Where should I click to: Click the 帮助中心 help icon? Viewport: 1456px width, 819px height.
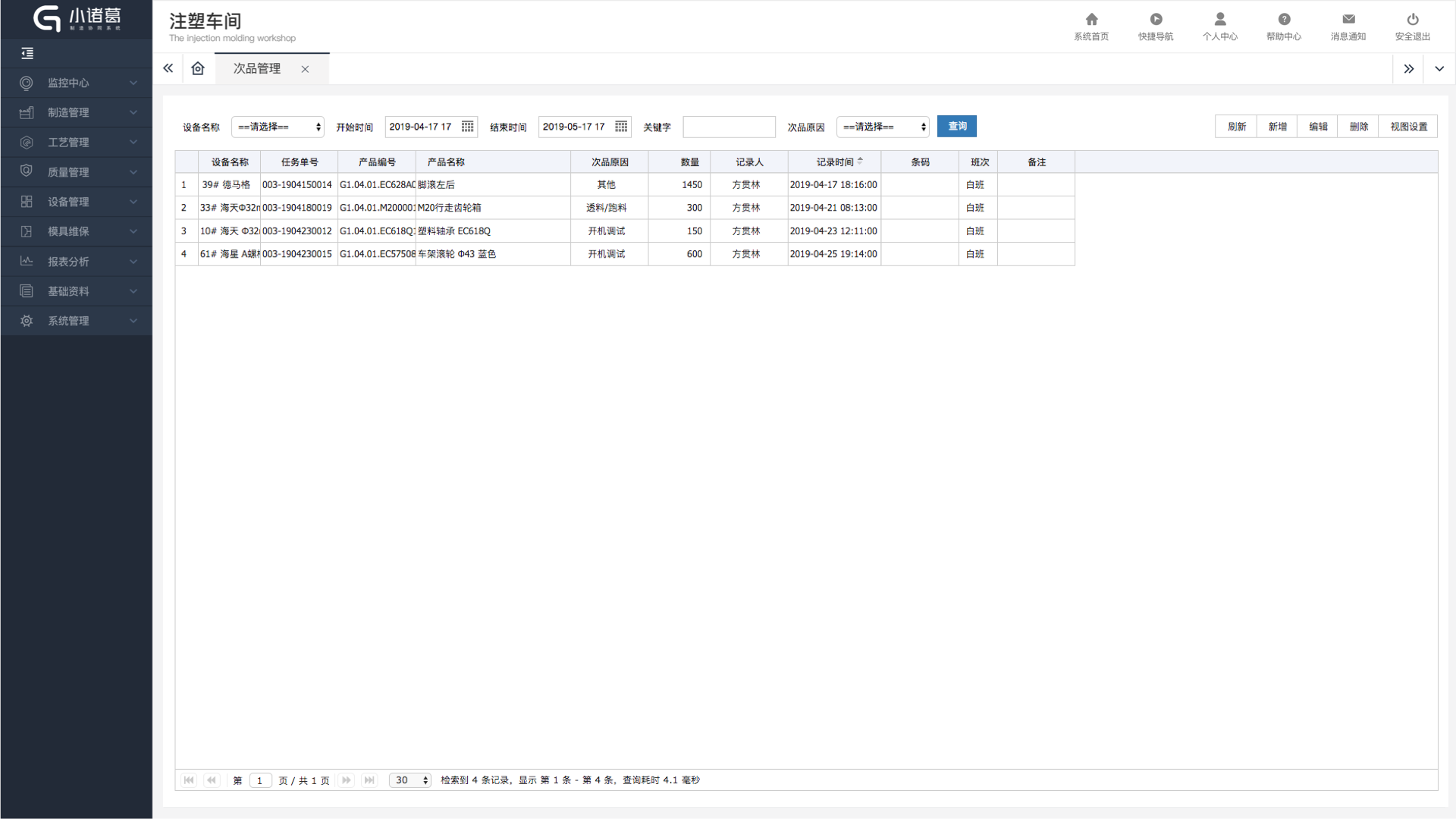coord(1284,20)
